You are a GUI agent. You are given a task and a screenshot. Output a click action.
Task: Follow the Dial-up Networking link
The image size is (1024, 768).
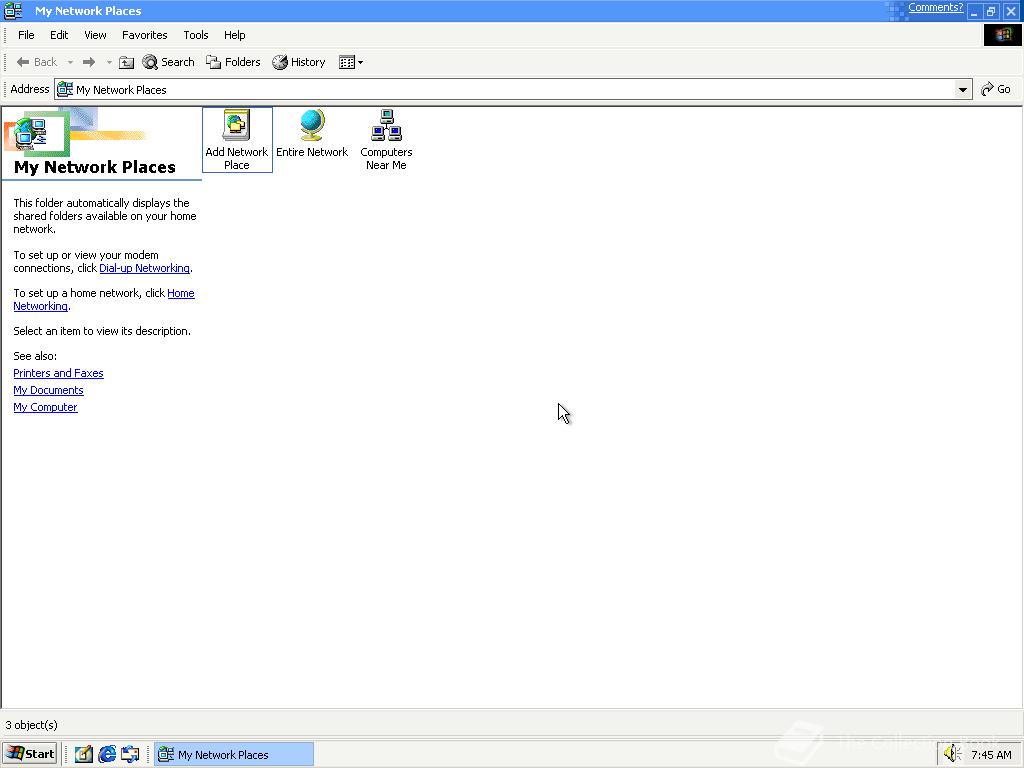(x=144, y=268)
